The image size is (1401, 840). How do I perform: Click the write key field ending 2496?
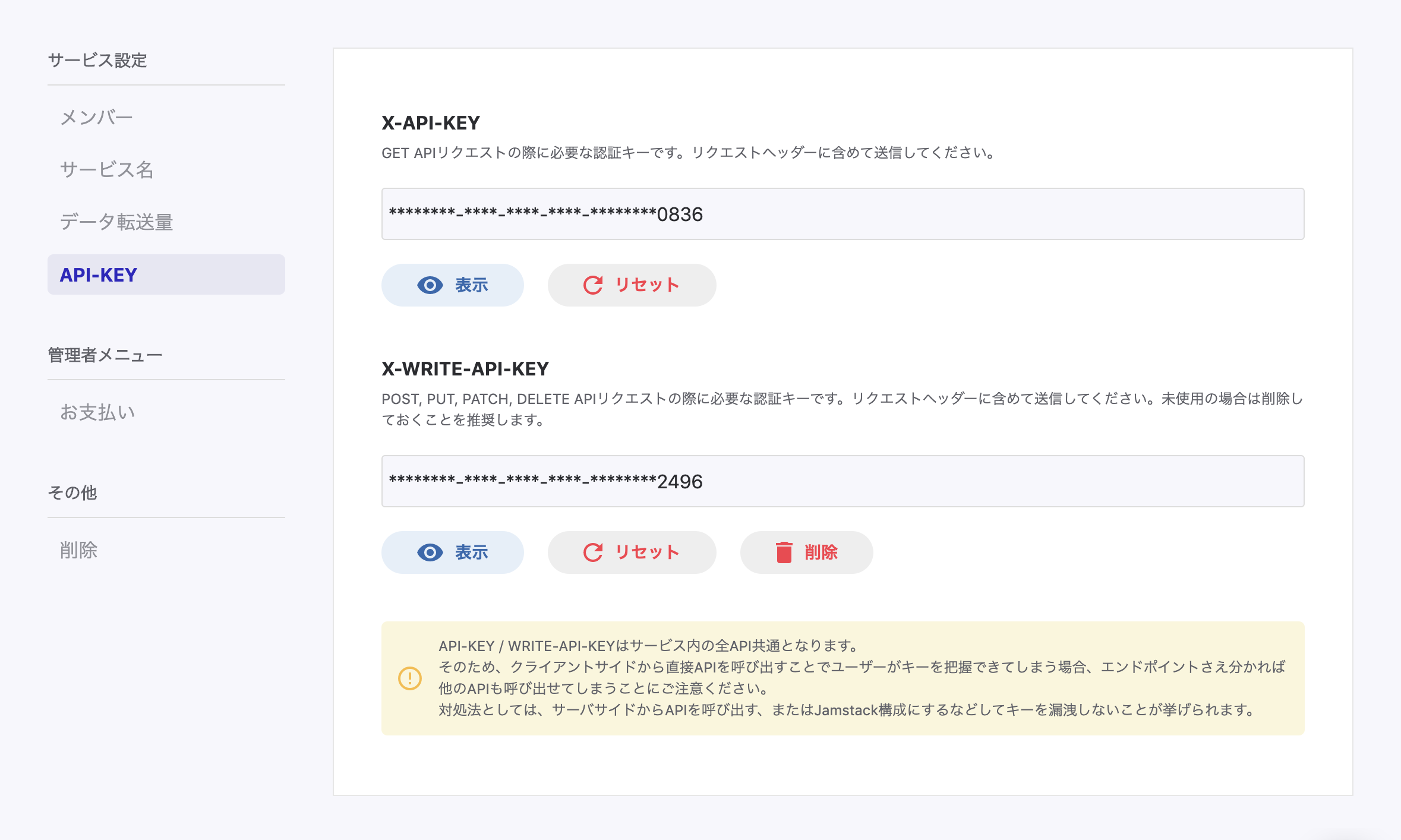click(842, 481)
